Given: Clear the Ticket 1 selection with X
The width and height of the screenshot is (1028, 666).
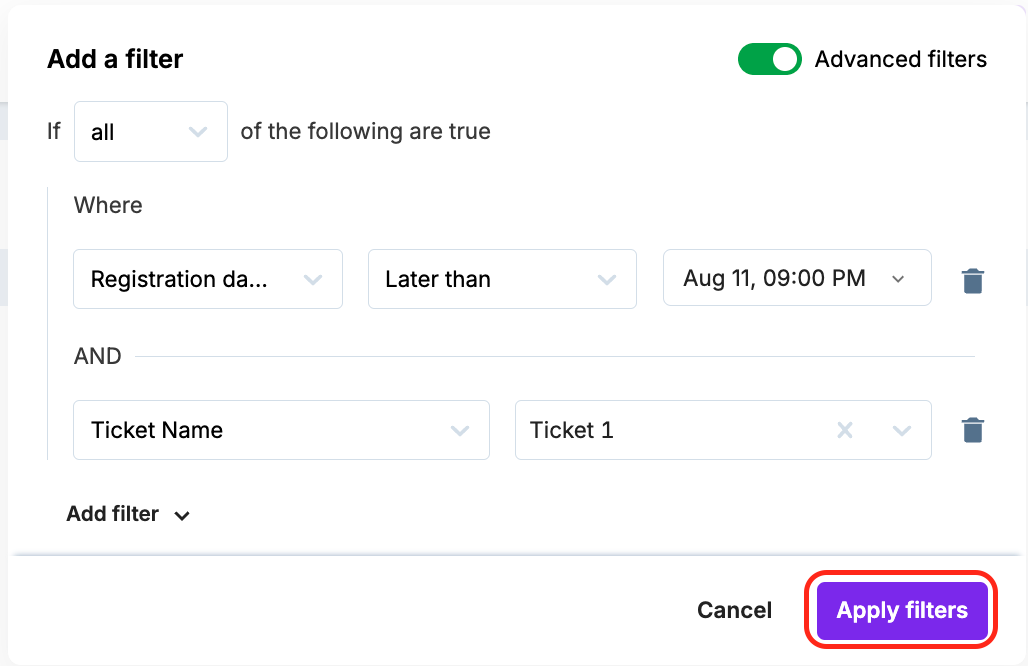Looking at the screenshot, I should click(x=845, y=431).
